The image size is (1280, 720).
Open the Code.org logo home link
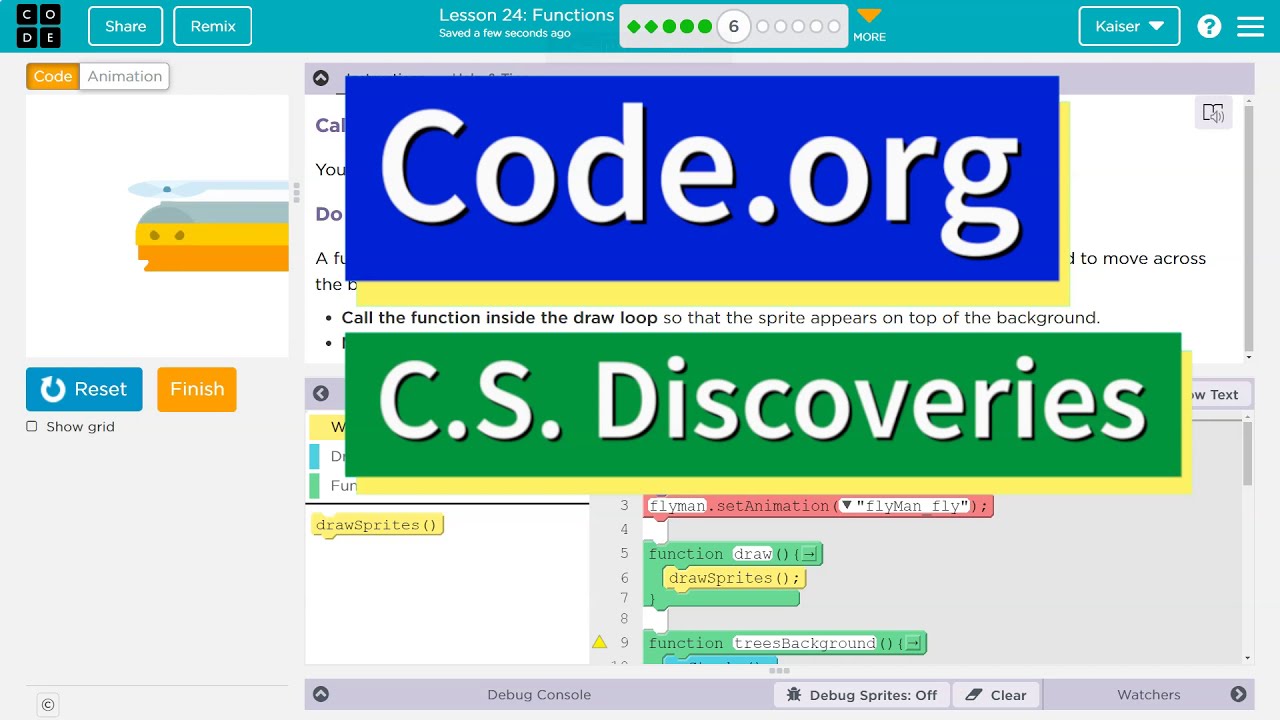click(x=39, y=26)
